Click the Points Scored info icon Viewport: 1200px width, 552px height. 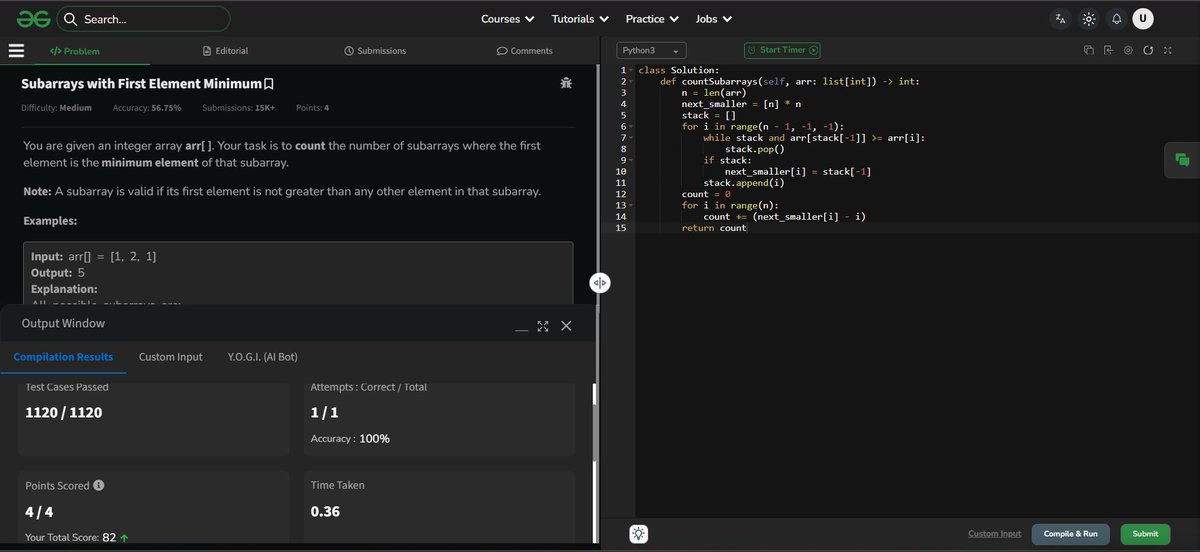pyautogui.click(x=99, y=485)
